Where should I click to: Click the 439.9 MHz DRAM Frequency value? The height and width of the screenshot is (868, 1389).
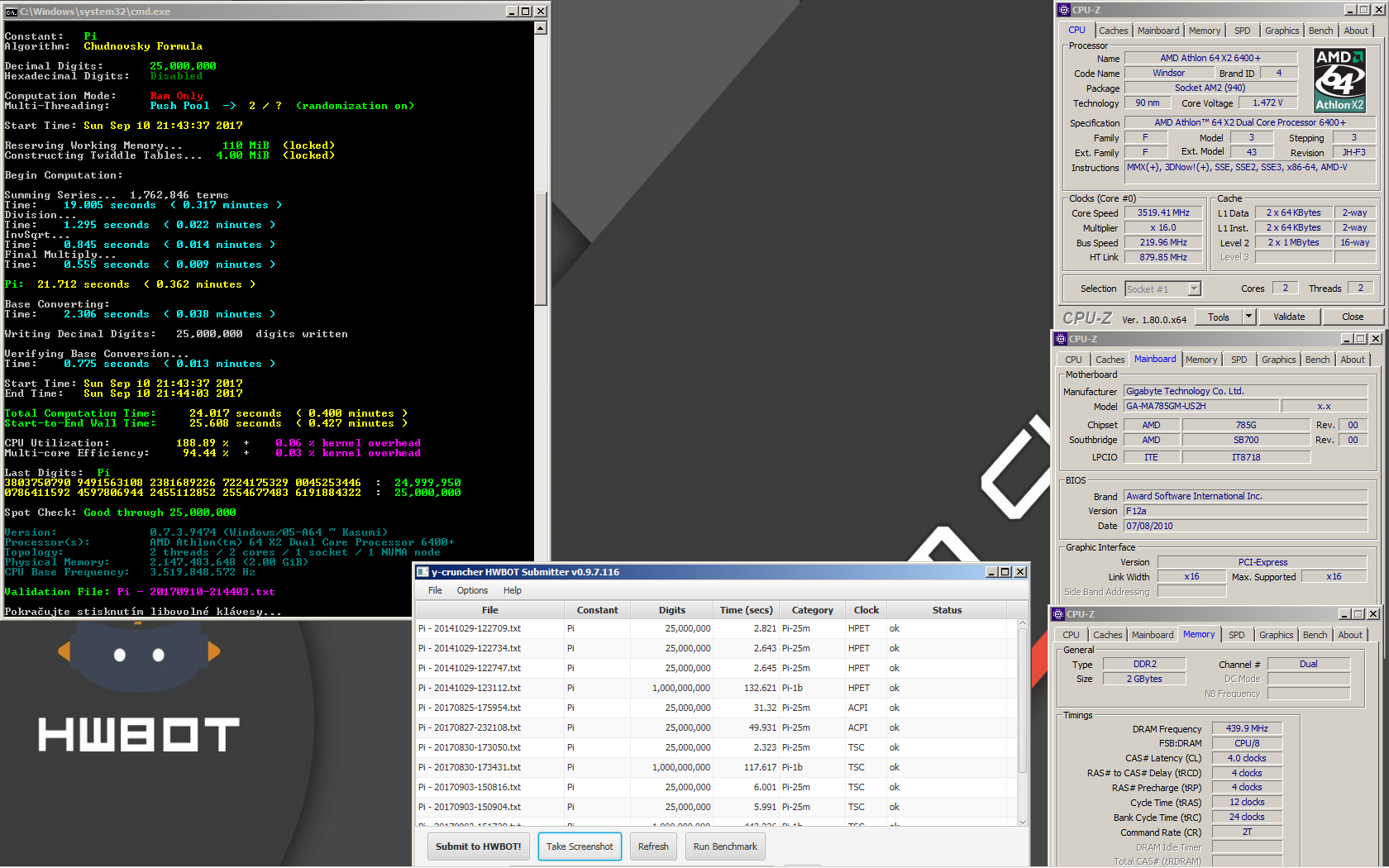pyautogui.click(x=1247, y=728)
